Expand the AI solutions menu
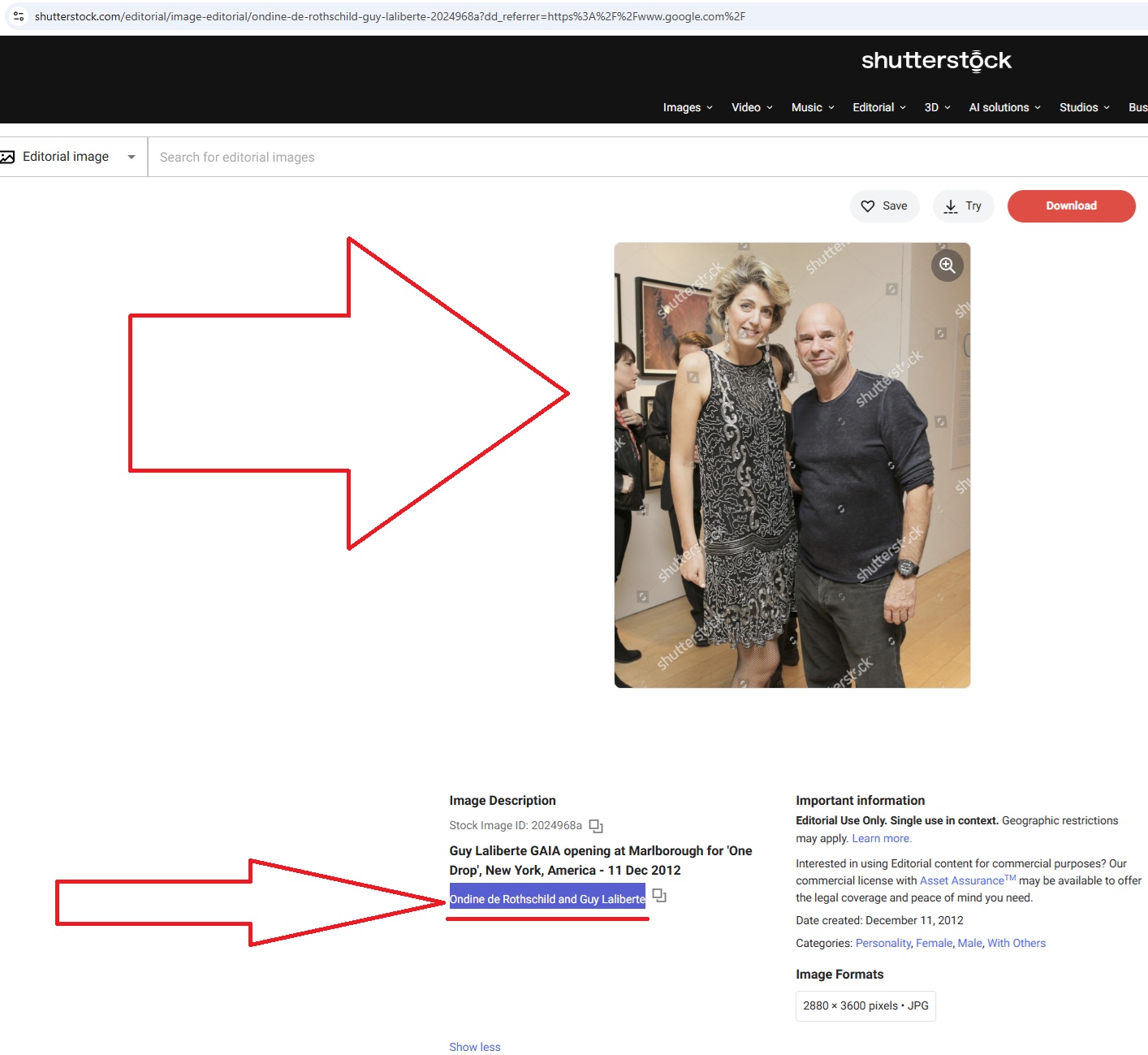This screenshot has height=1055, width=1148. (1004, 107)
